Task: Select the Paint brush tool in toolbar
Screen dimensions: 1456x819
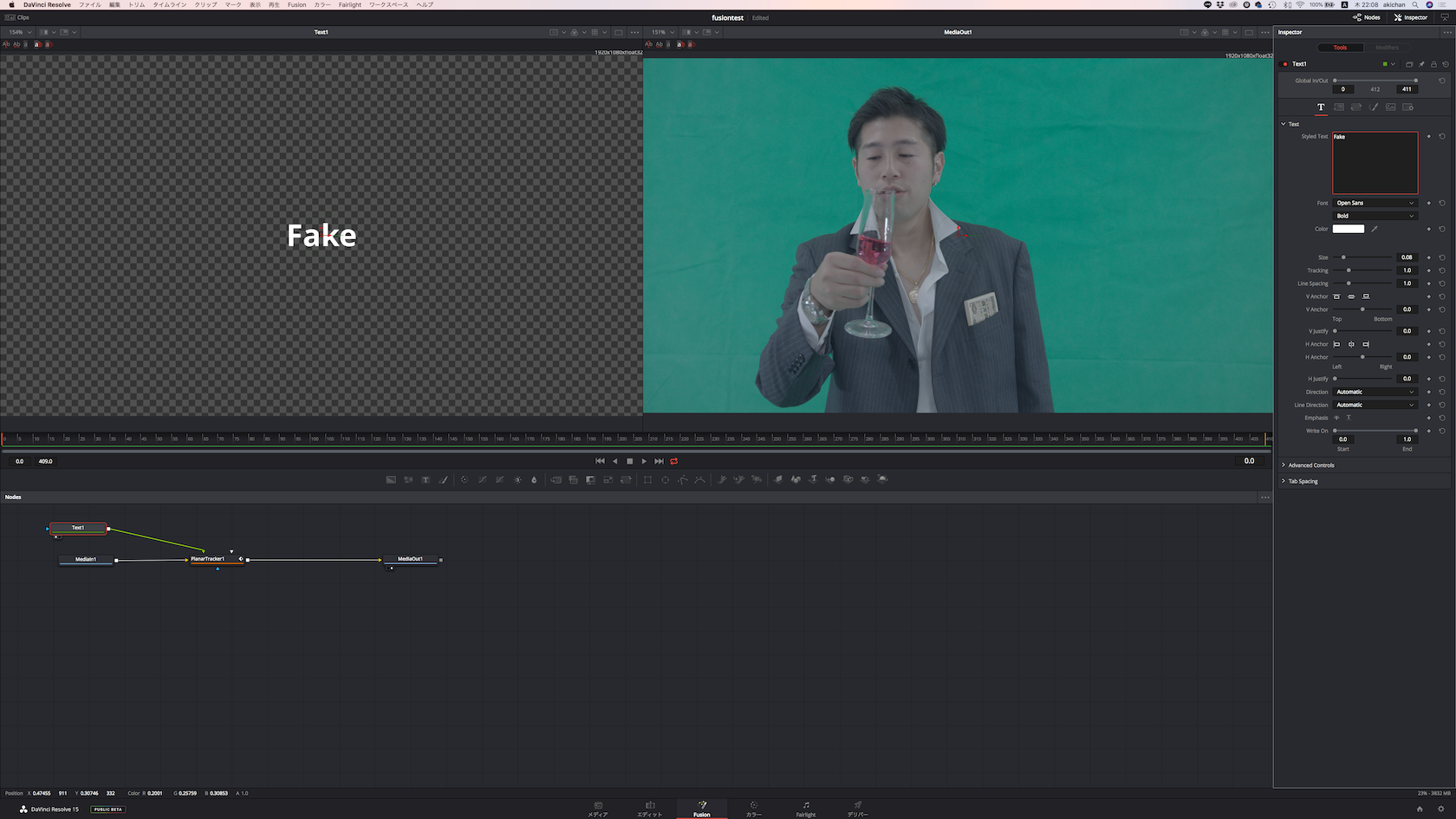Action: pos(444,479)
